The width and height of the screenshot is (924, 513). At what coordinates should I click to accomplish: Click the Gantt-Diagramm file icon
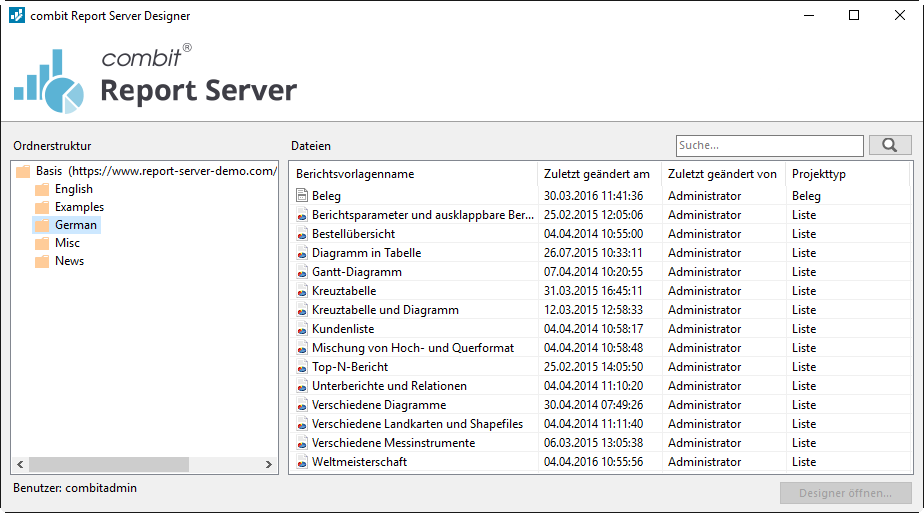[x=302, y=272]
